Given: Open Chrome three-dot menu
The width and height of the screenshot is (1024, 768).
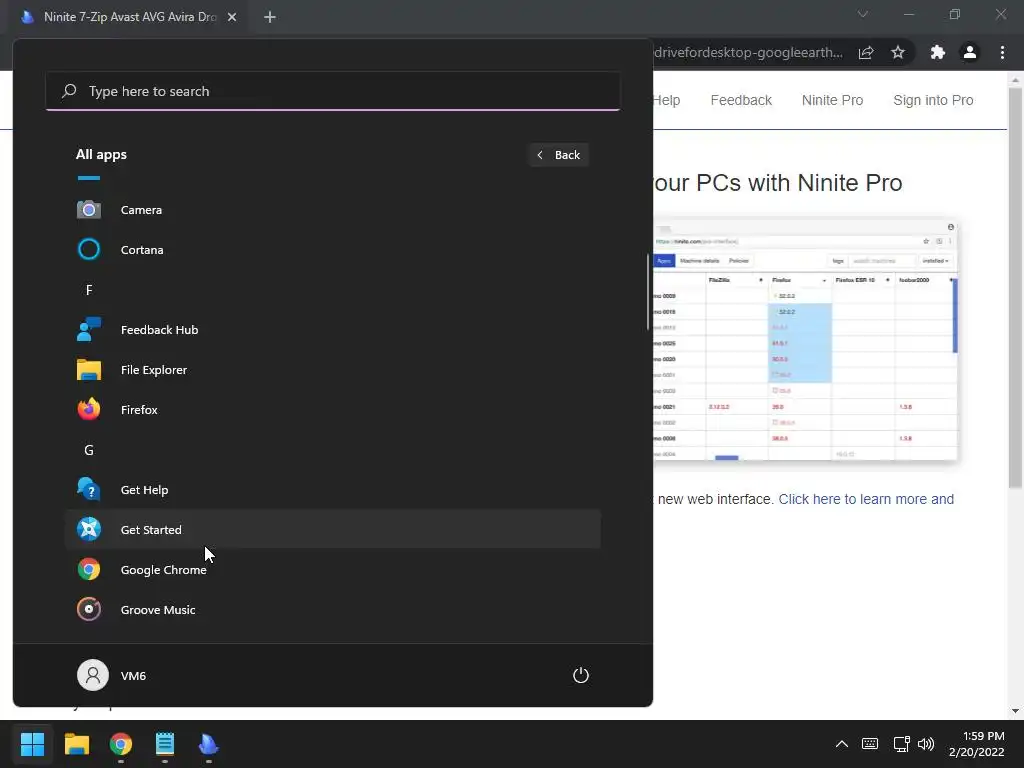Looking at the screenshot, I should (1002, 52).
